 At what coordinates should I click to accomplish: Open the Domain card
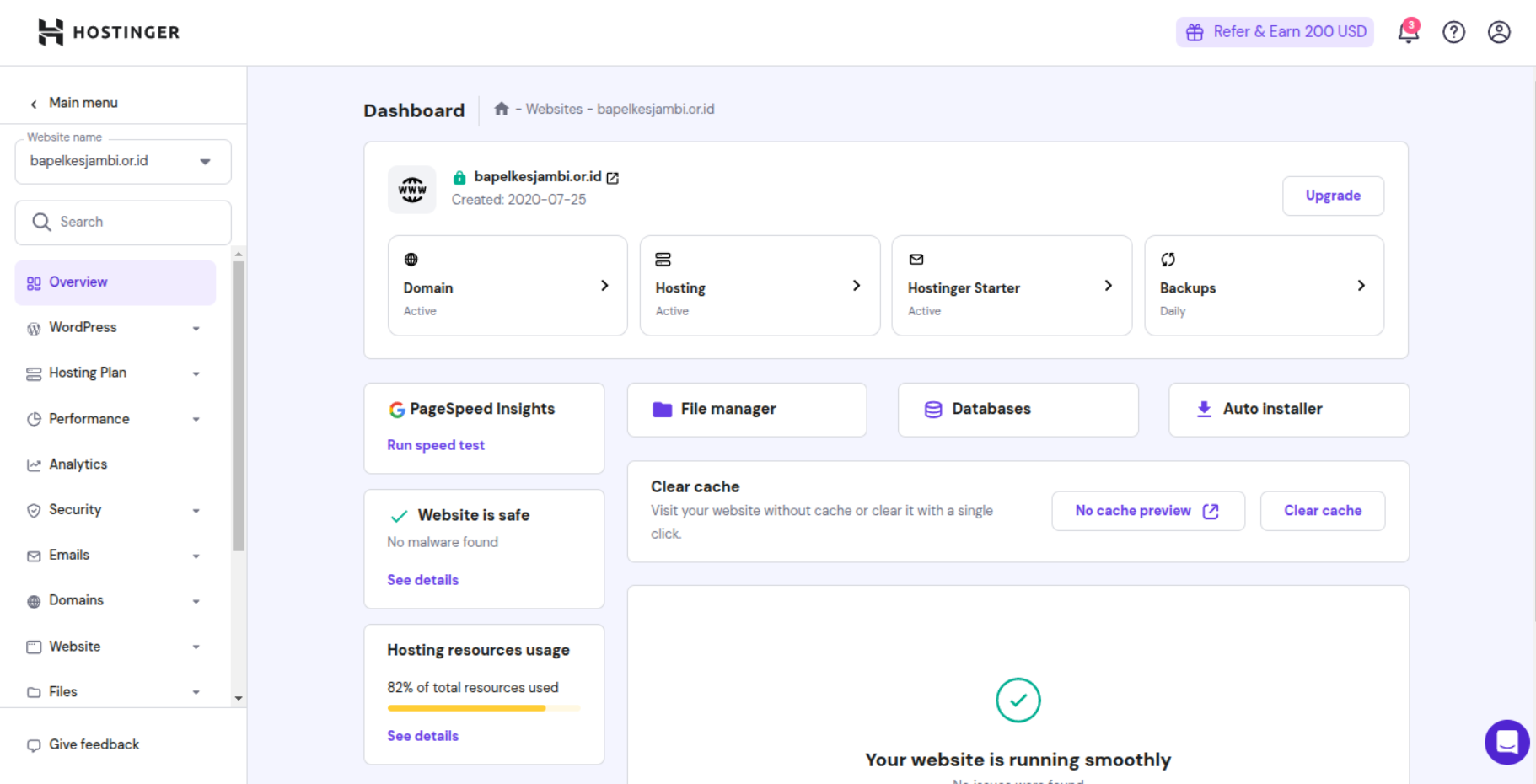pyautogui.click(x=508, y=286)
